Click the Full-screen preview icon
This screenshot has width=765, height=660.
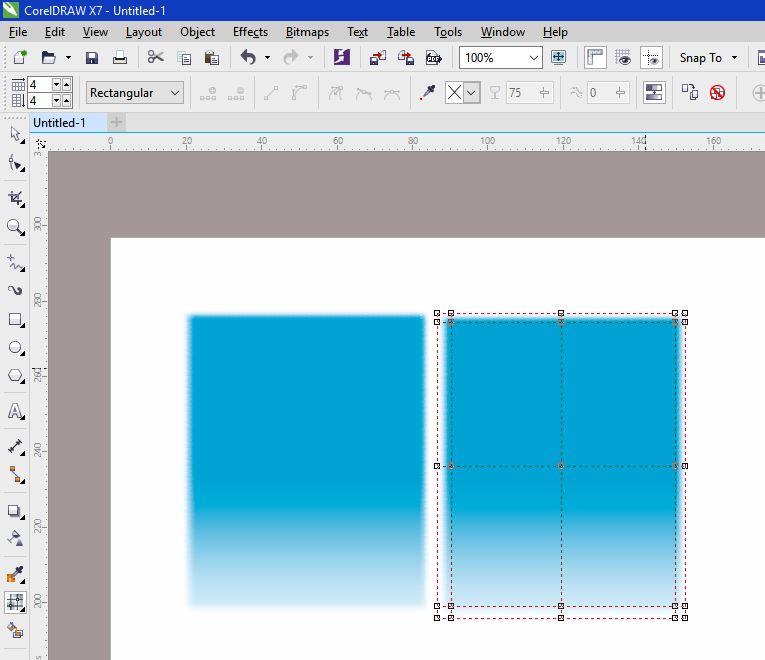pos(558,58)
